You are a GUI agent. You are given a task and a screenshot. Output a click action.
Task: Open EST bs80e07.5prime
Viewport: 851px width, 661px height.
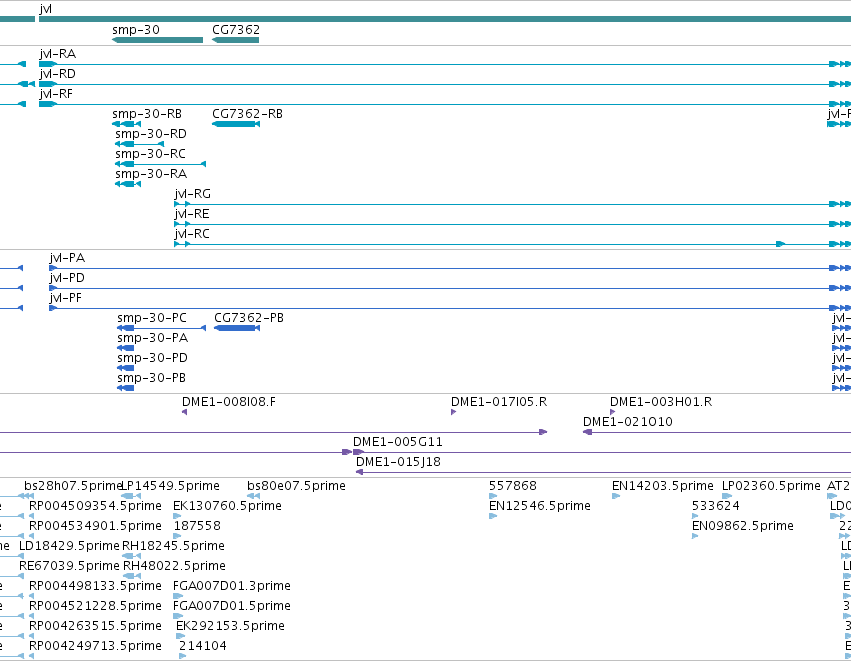coord(296,486)
